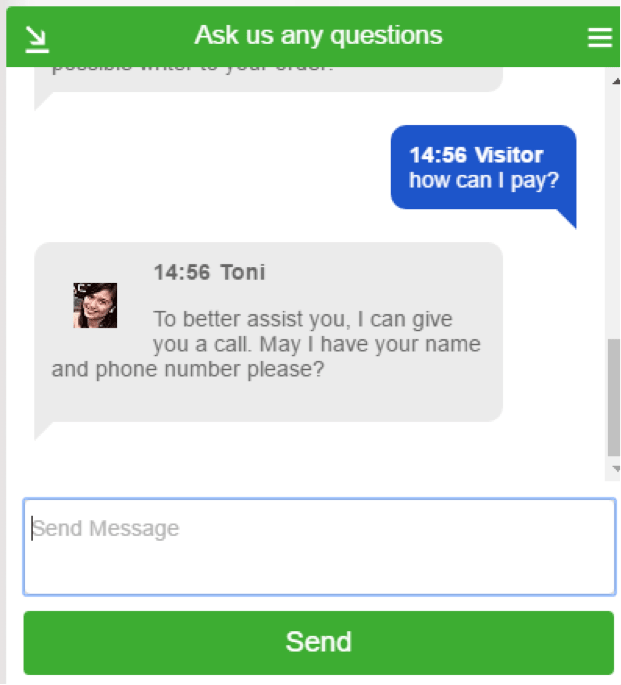
Task: Click the chat scrollbar thumb
Action: tap(614, 398)
